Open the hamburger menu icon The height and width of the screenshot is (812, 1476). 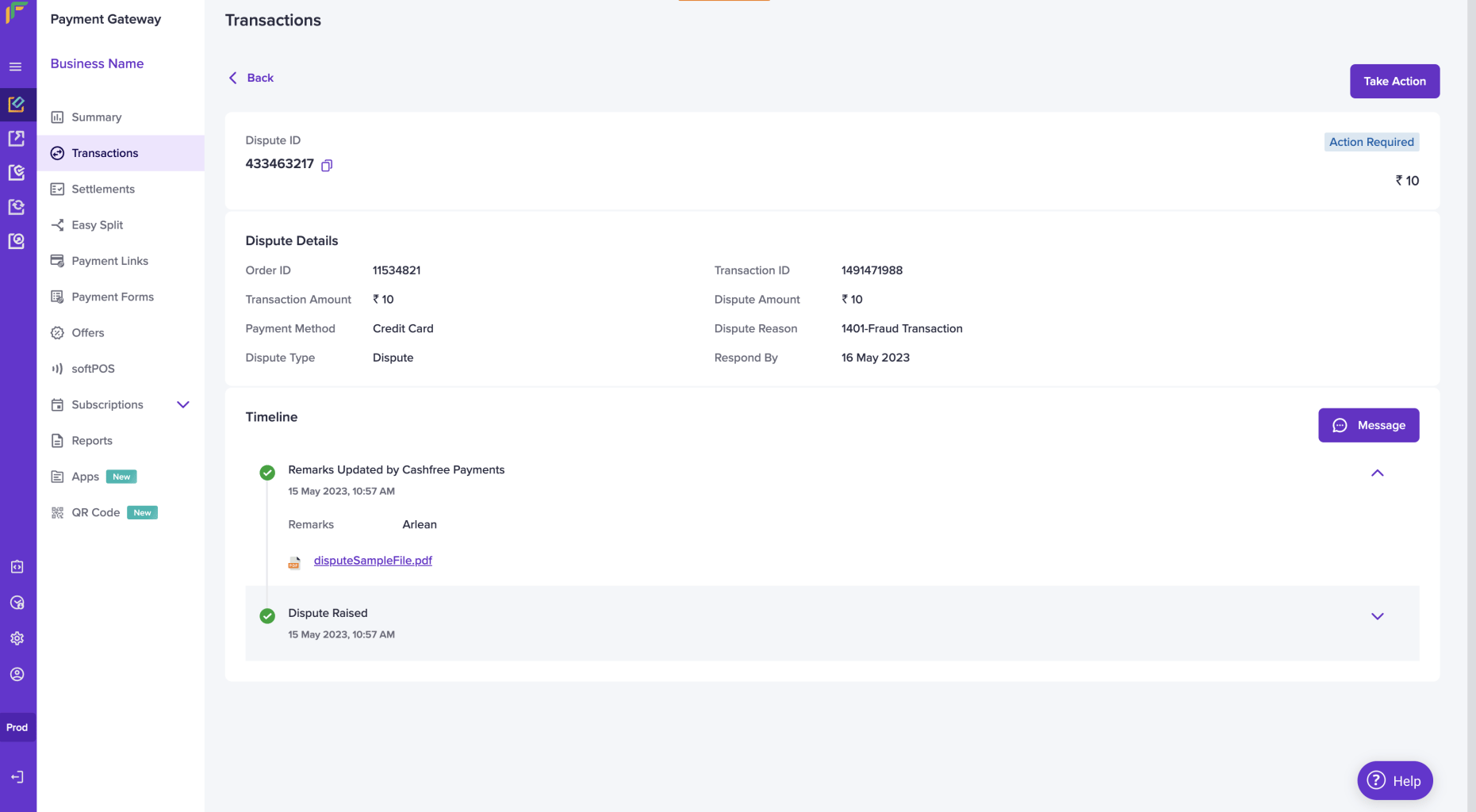(x=15, y=67)
